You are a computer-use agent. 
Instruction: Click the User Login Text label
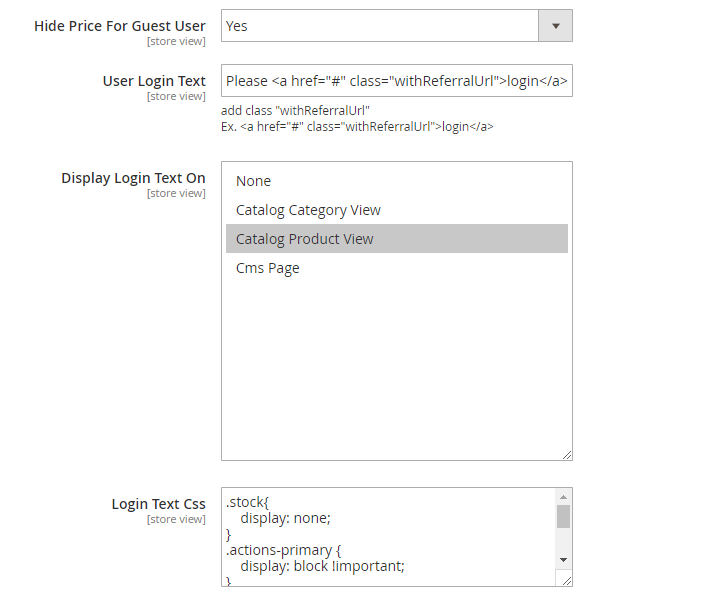(x=154, y=81)
